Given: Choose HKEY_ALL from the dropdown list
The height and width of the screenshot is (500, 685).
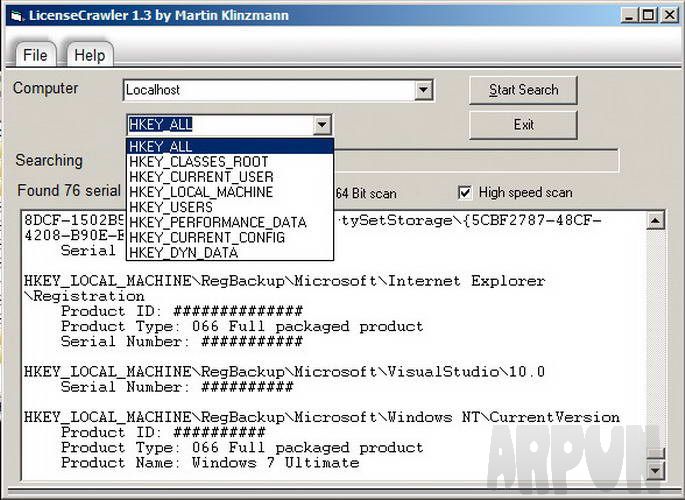Looking at the screenshot, I should 230,146.
